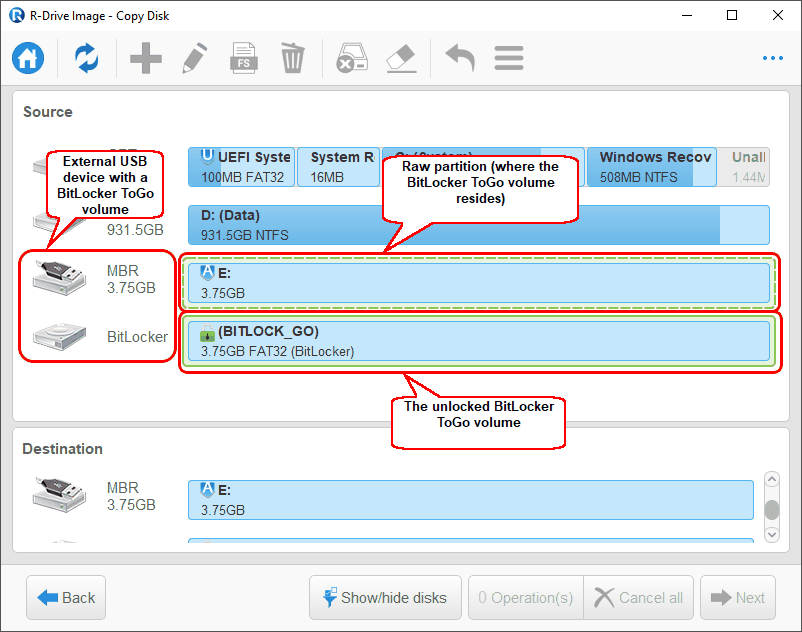Click the Cancel all button
Screen dimensions: 802x632
click(638, 597)
